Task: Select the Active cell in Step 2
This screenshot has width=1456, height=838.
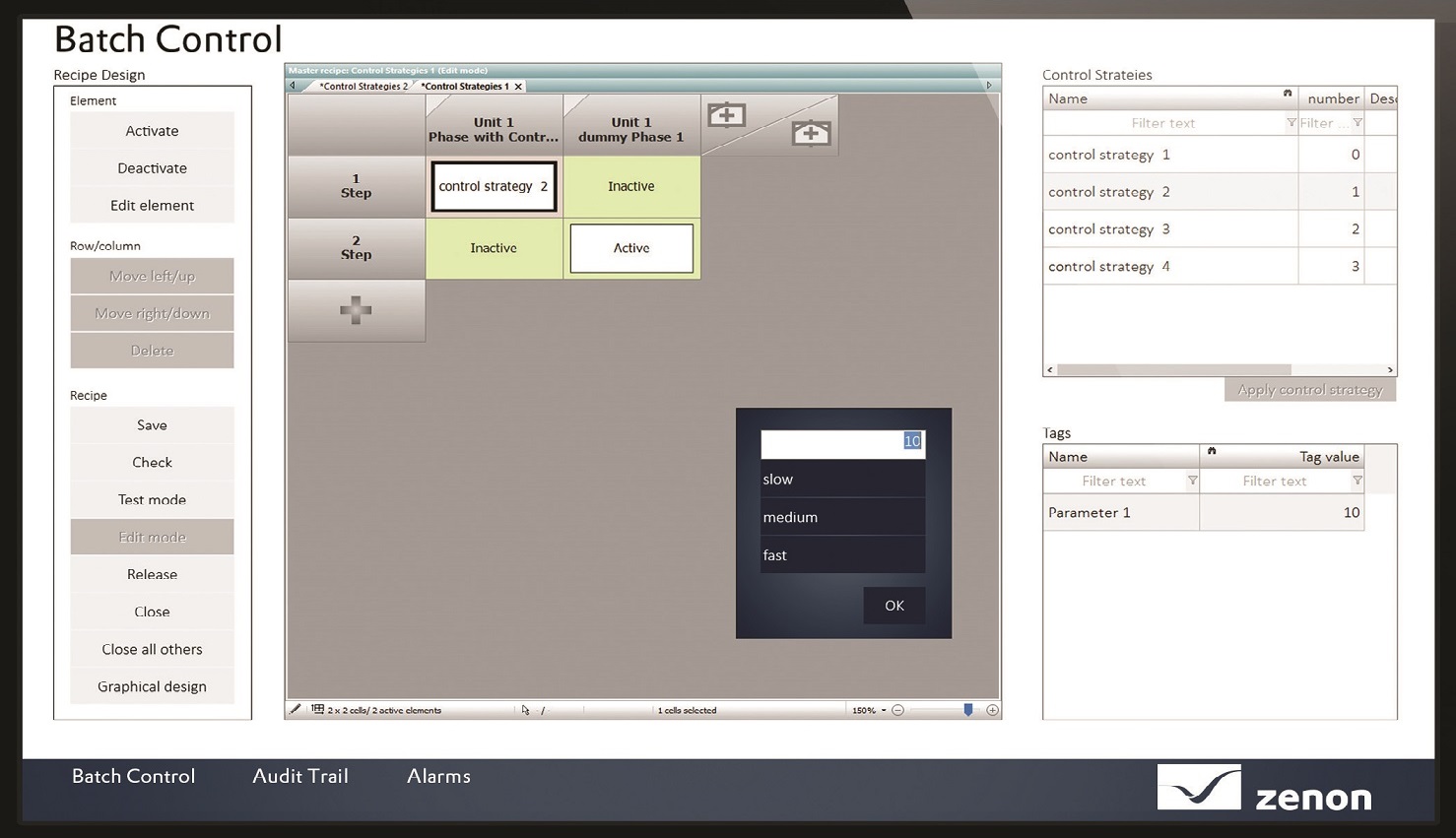Action: point(631,248)
